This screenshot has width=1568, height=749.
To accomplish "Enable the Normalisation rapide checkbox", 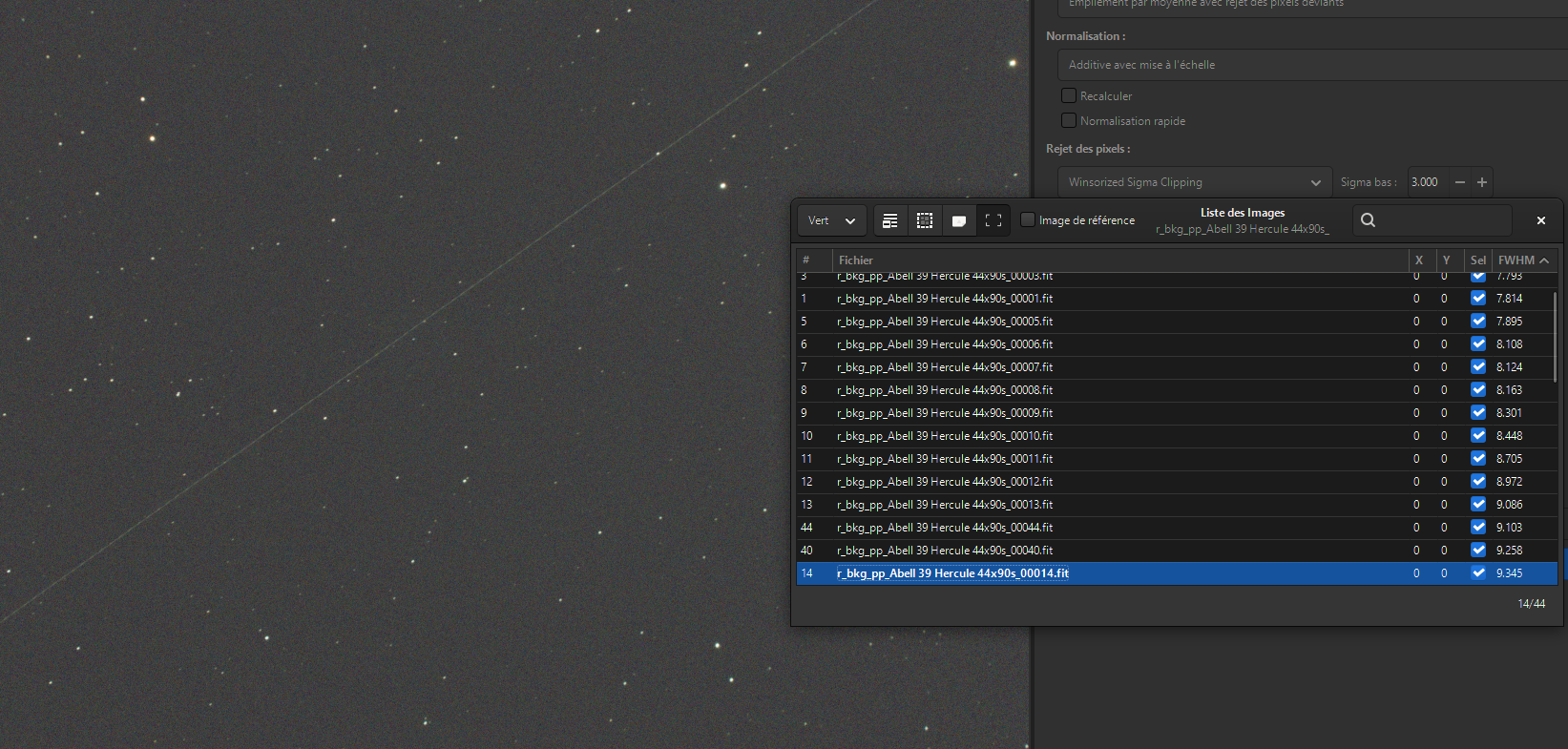I will click(1069, 120).
